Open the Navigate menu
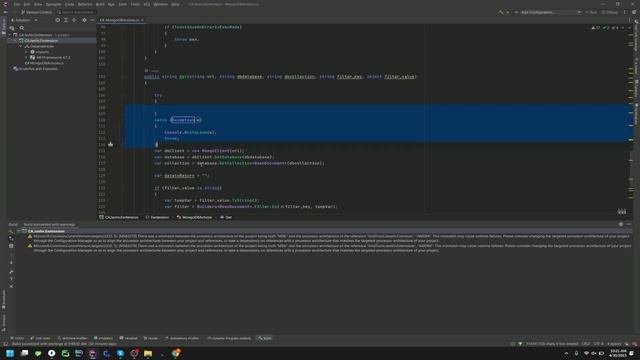This screenshot has width=640, height=360. coord(53,4)
